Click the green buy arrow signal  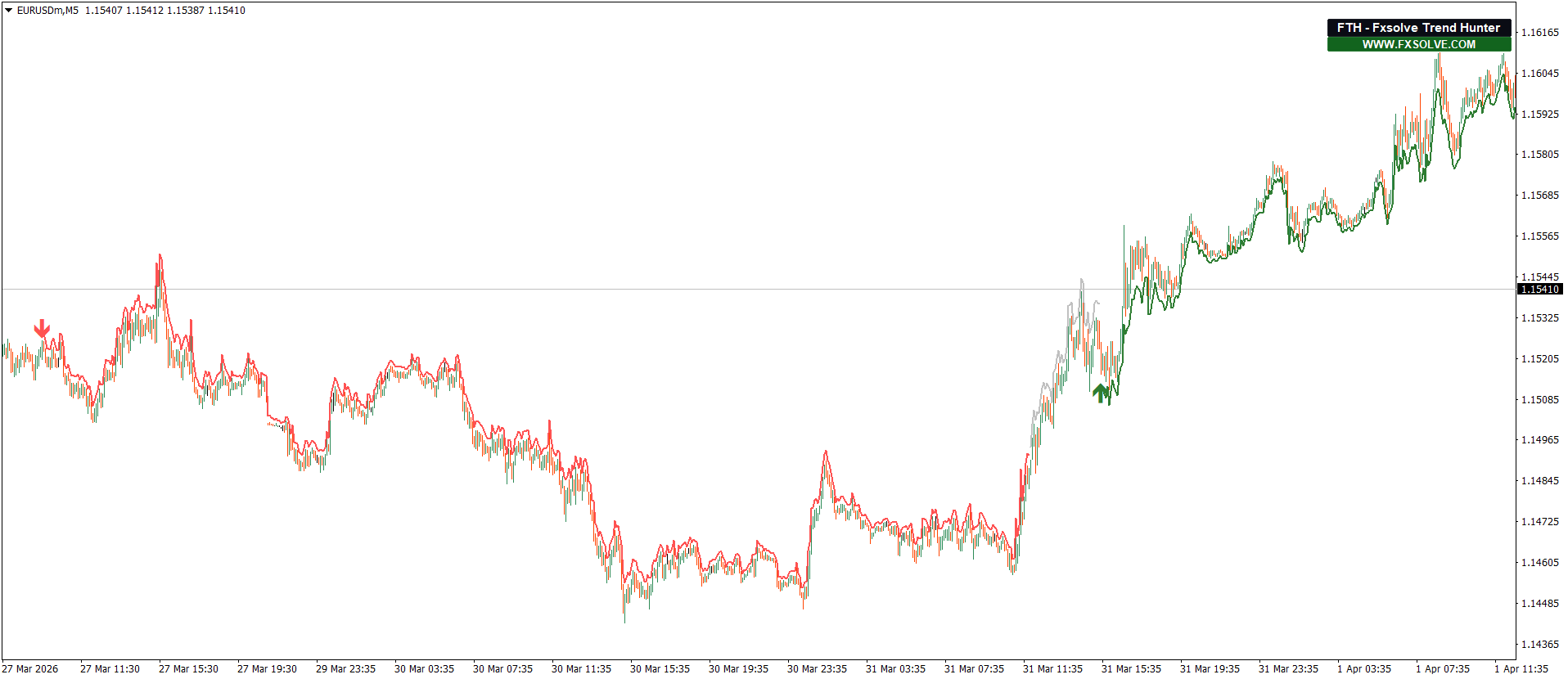click(x=1100, y=393)
